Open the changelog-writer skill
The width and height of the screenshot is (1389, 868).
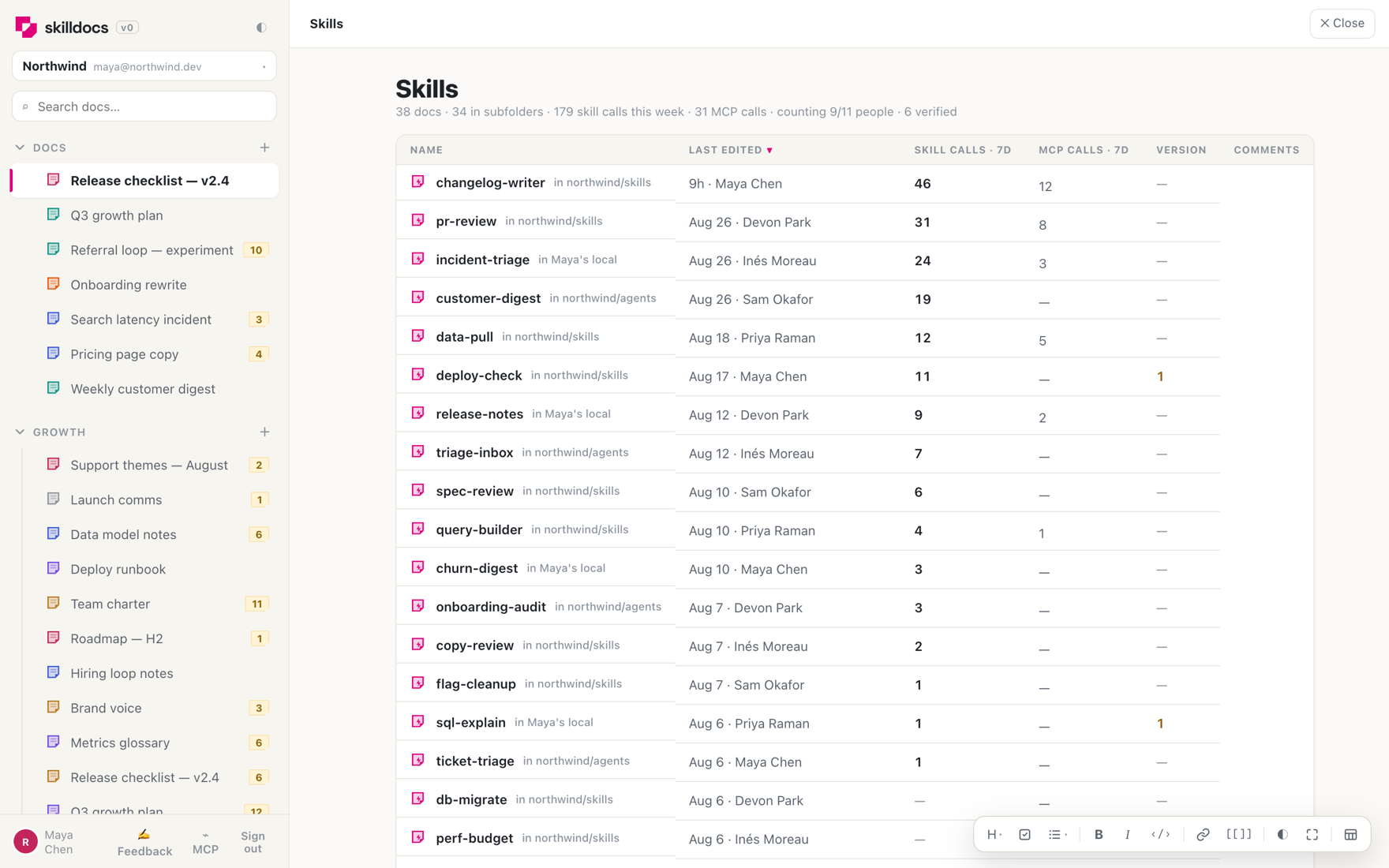pyautogui.click(x=490, y=182)
